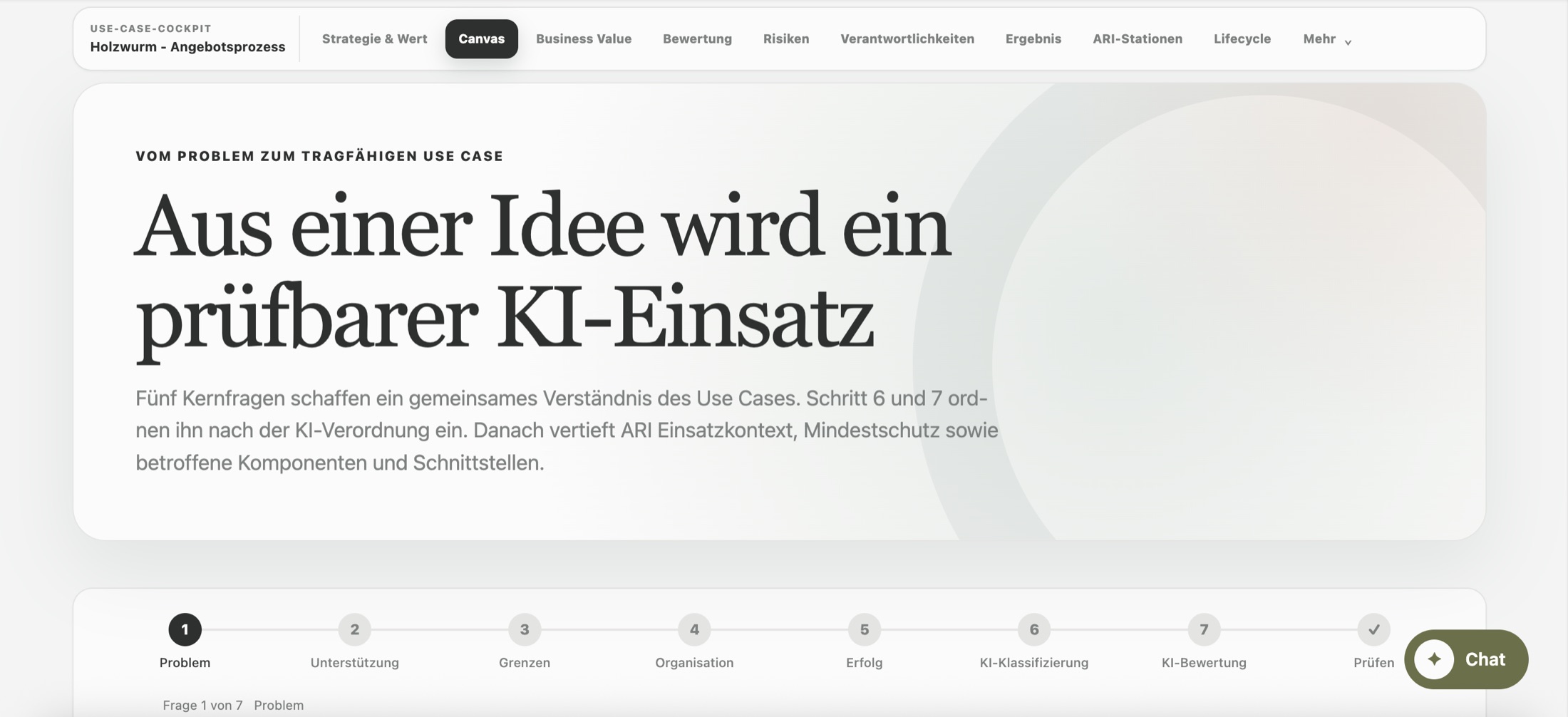The height and width of the screenshot is (717, 1568).
Task: Open ARI-Stationen tab
Action: pyautogui.click(x=1138, y=38)
